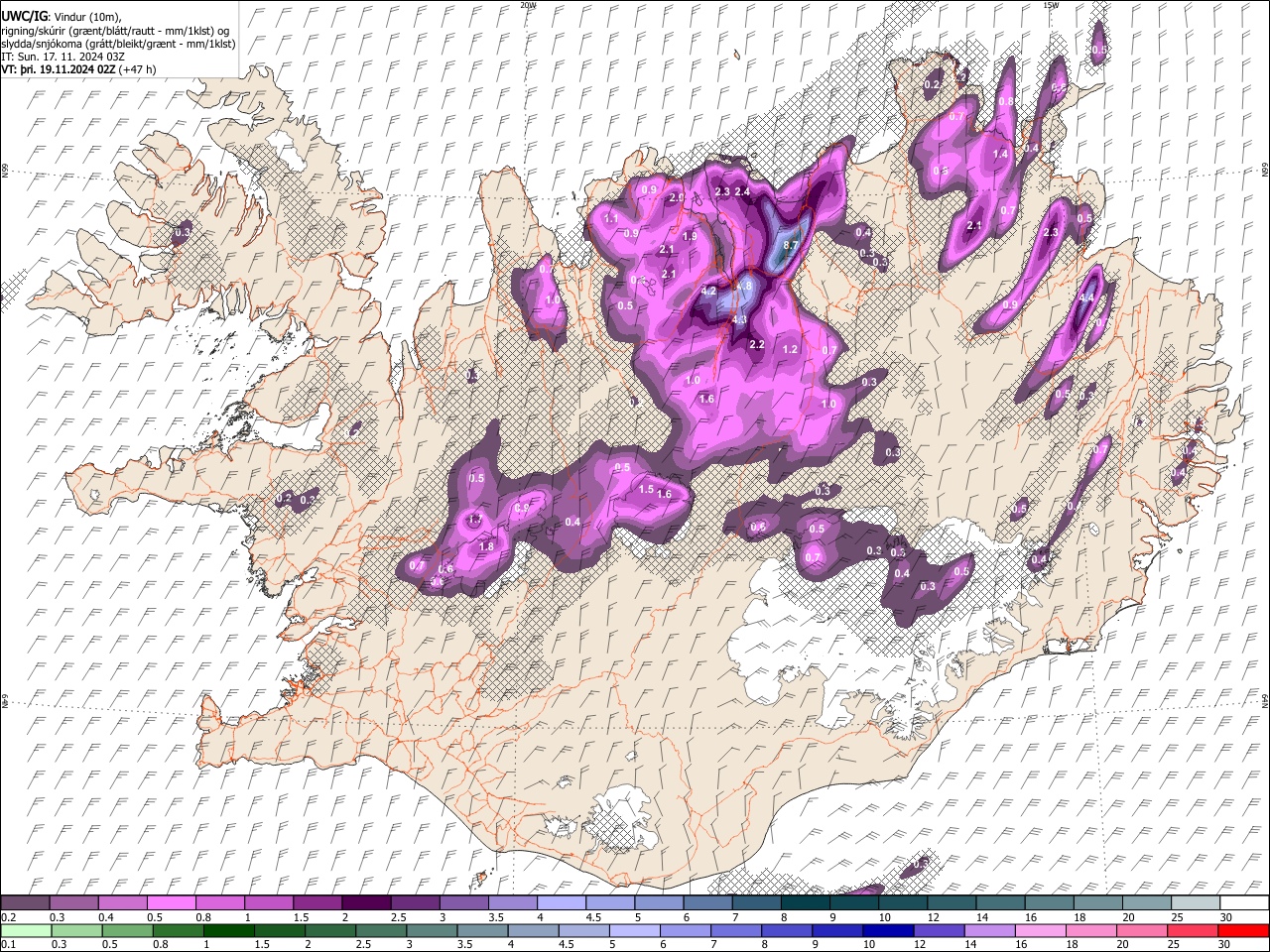Click the 'VT: þri. 19.11.2024 02Z' valid time
This screenshot has height=952, width=1270.
click(x=58, y=70)
